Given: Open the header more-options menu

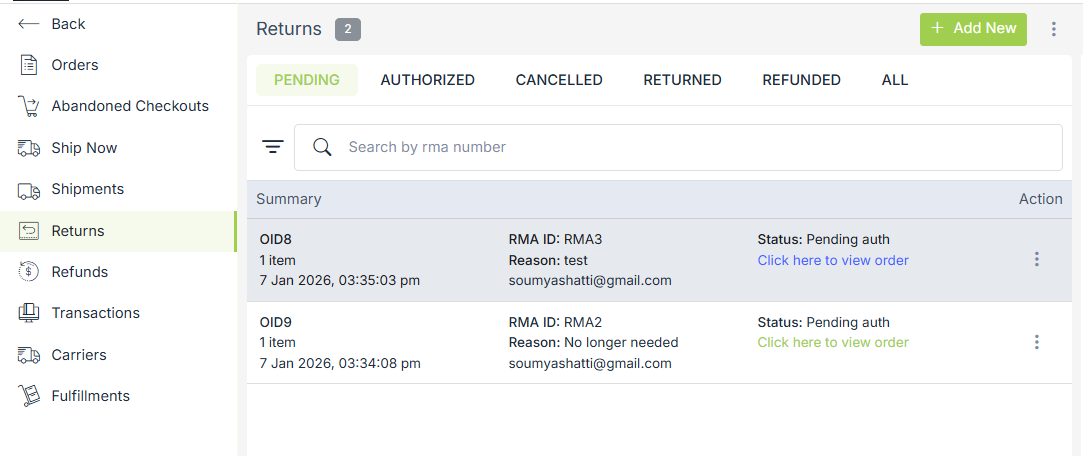Looking at the screenshot, I should tap(1053, 29).
